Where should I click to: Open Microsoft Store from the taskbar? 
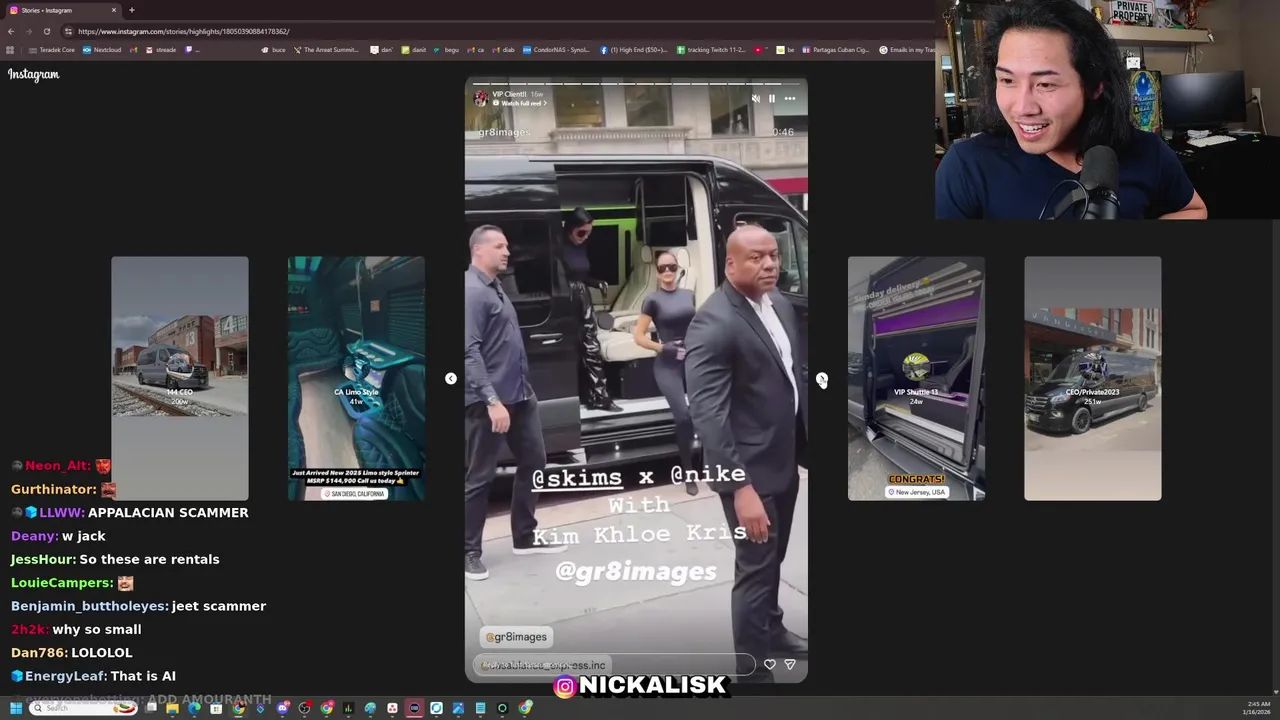216,708
